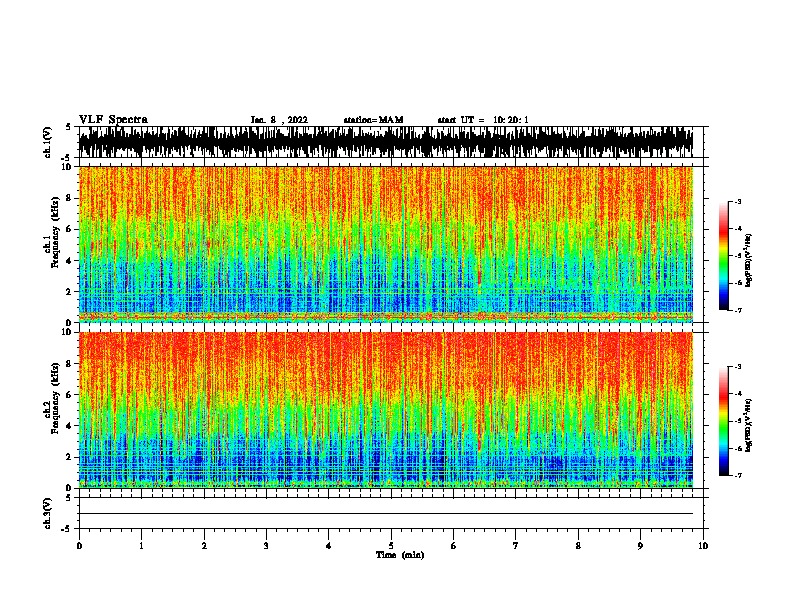The height and width of the screenshot is (612, 792).
Task: Click the ch.2 color scale bar
Action: (723, 421)
